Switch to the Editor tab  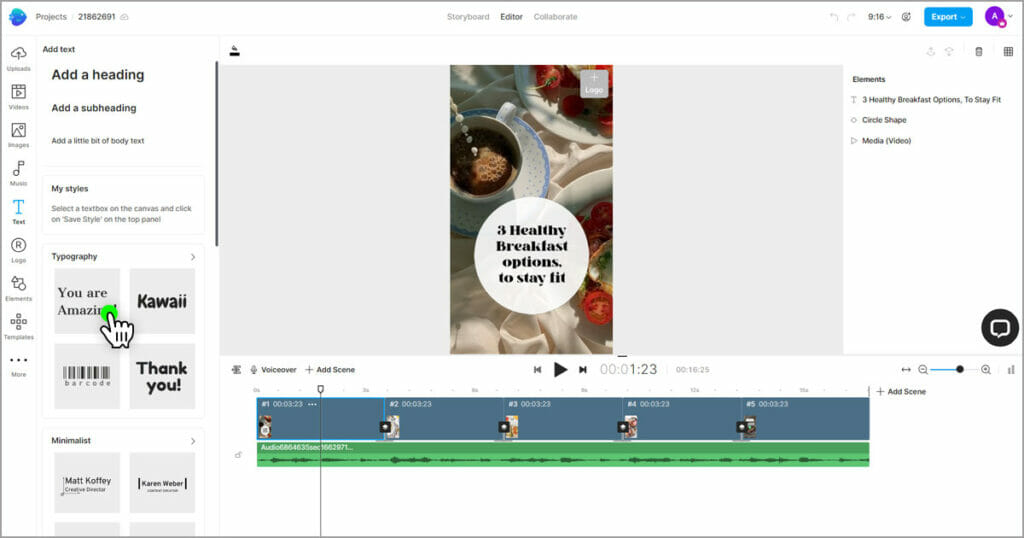click(511, 17)
